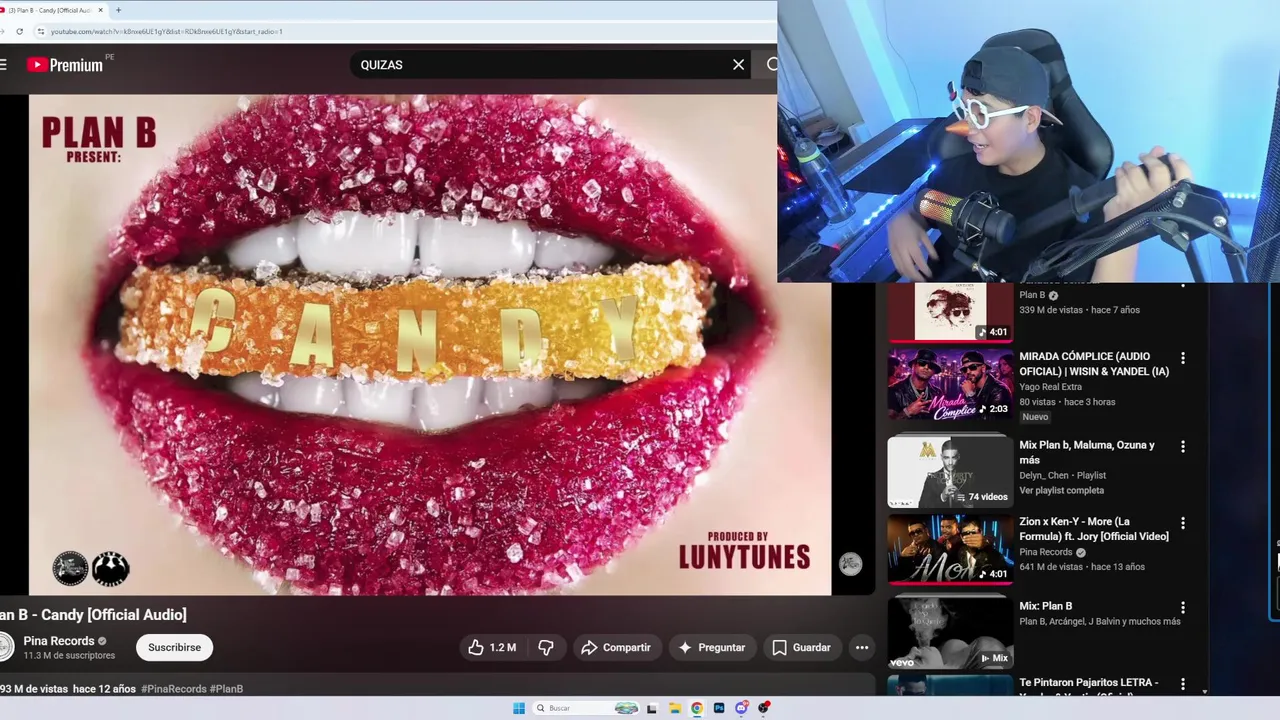Viewport: 1280px width, 720px height.
Task: Open OBS icon in the taskbar
Action: [764, 708]
